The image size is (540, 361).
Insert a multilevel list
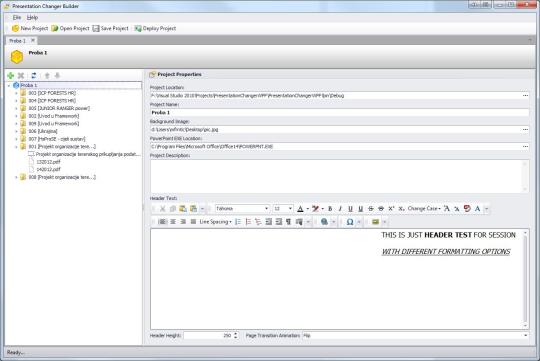tap(258, 222)
